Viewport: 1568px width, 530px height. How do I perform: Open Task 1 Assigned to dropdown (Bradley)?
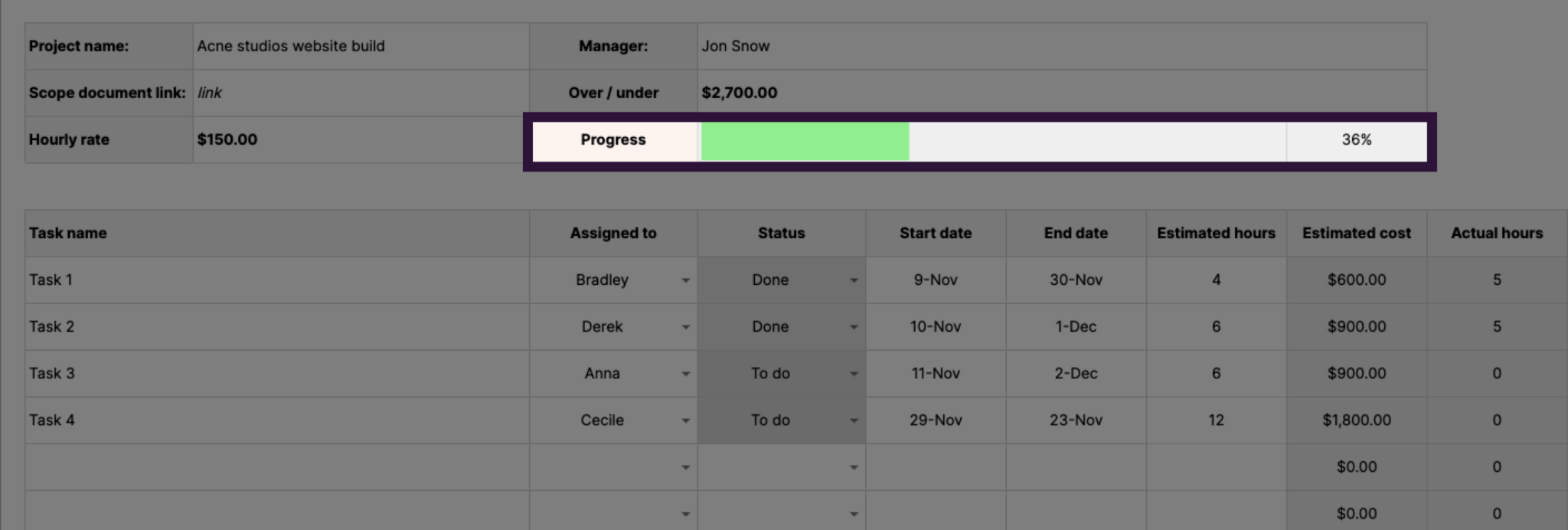tap(685, 280)
